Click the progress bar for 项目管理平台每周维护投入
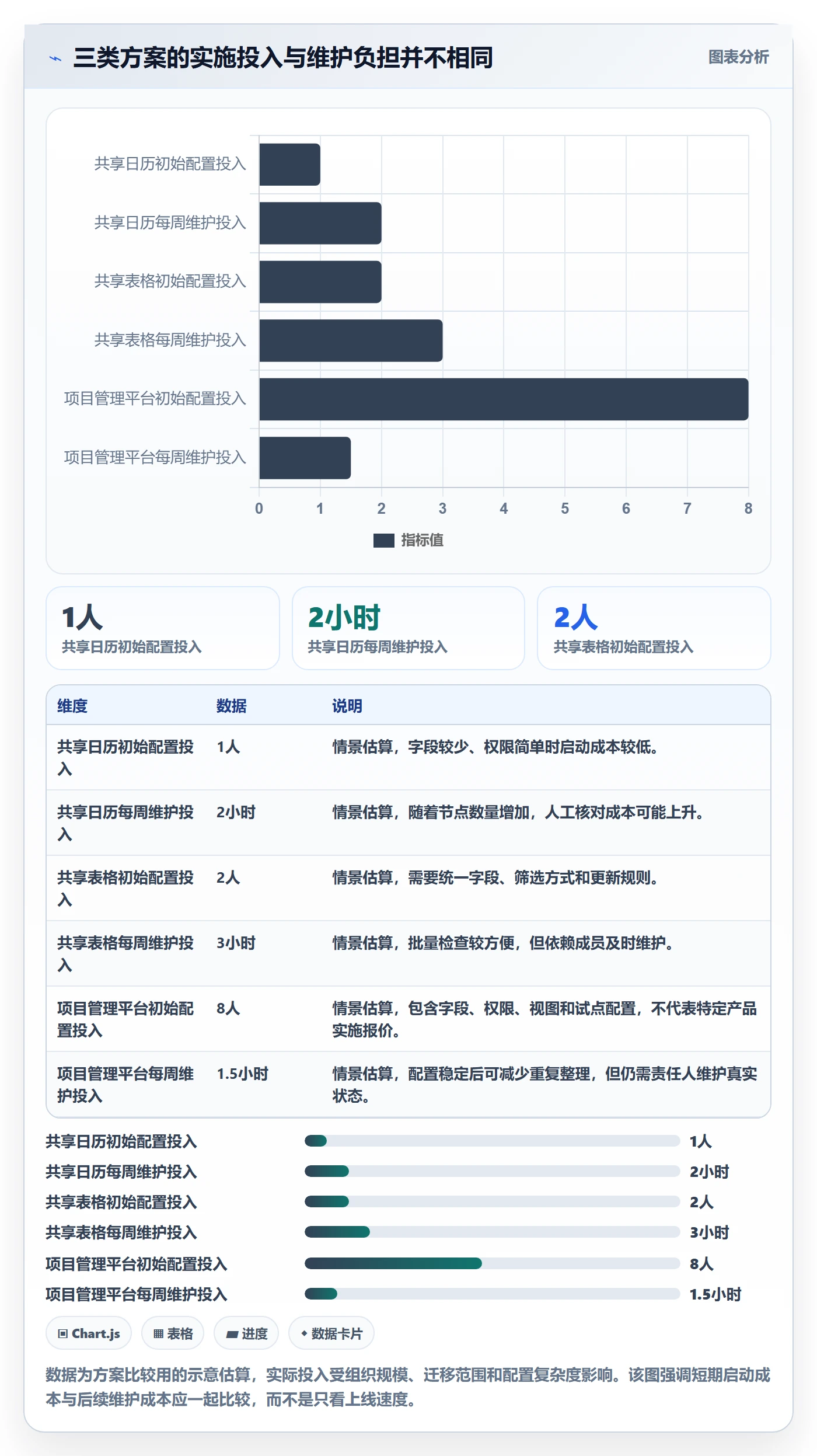This screenshot has height=1456, width=817. tap(492, 1294)
